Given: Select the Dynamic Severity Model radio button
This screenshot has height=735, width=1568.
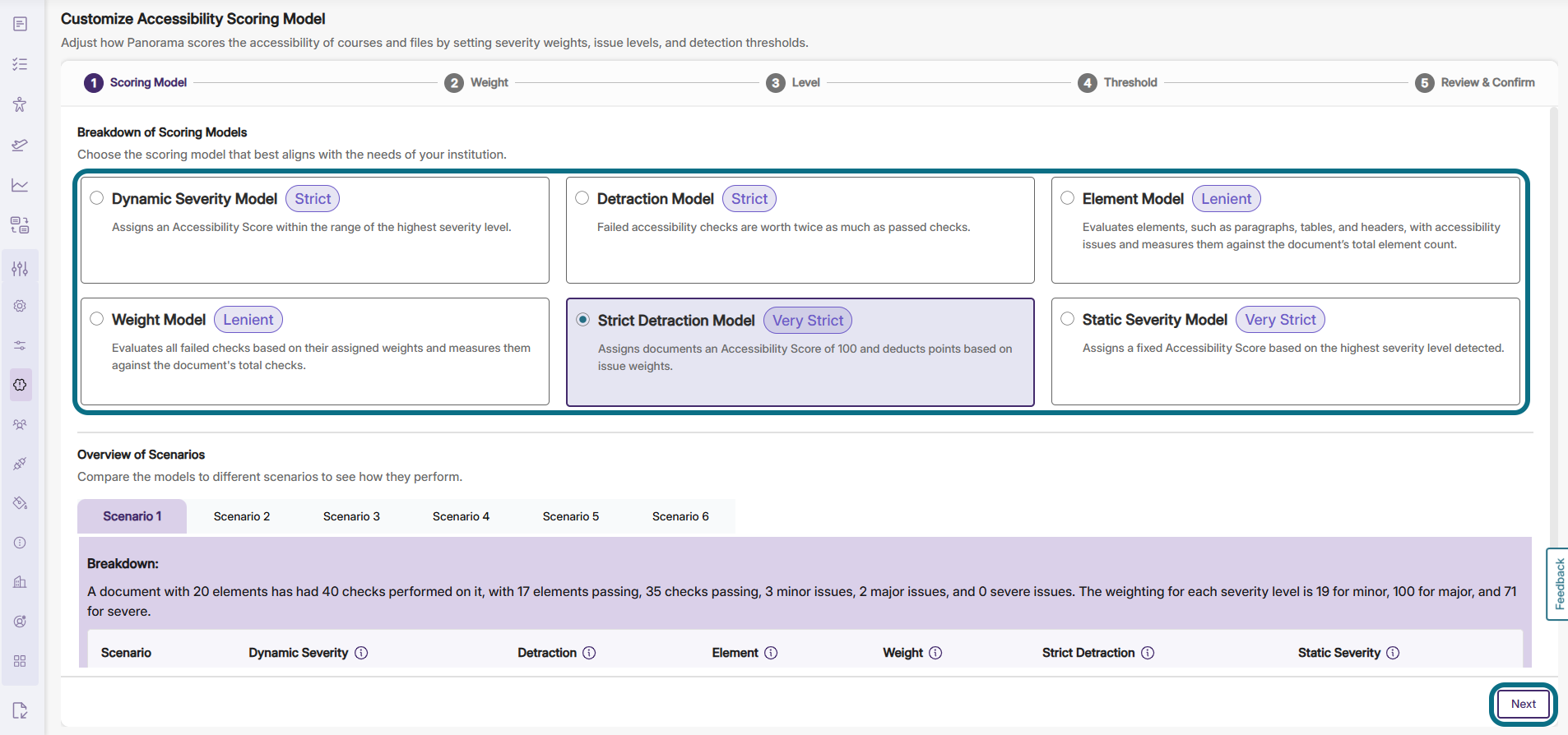Looking at the screenshot, I should coord(97,198).
